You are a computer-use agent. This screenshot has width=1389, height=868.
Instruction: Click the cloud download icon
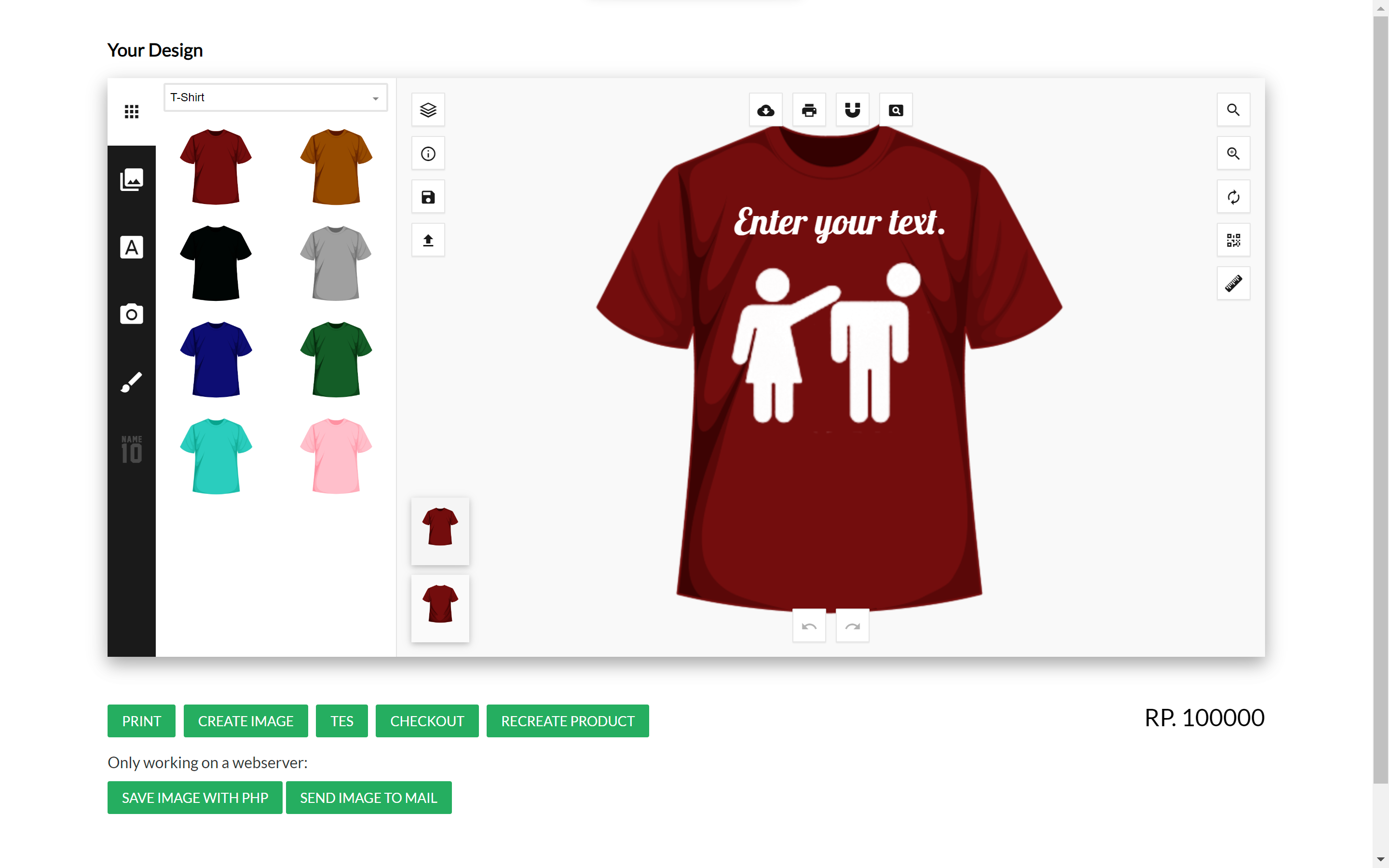[x=765, y=109]
